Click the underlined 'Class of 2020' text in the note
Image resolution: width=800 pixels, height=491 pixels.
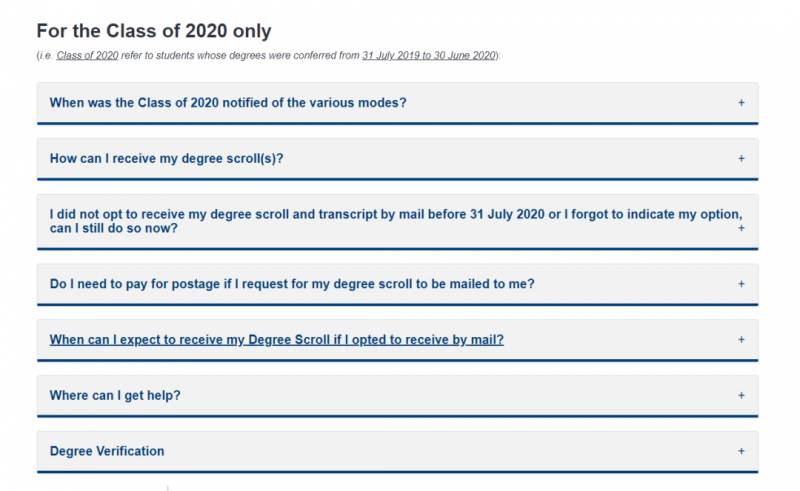86,56
